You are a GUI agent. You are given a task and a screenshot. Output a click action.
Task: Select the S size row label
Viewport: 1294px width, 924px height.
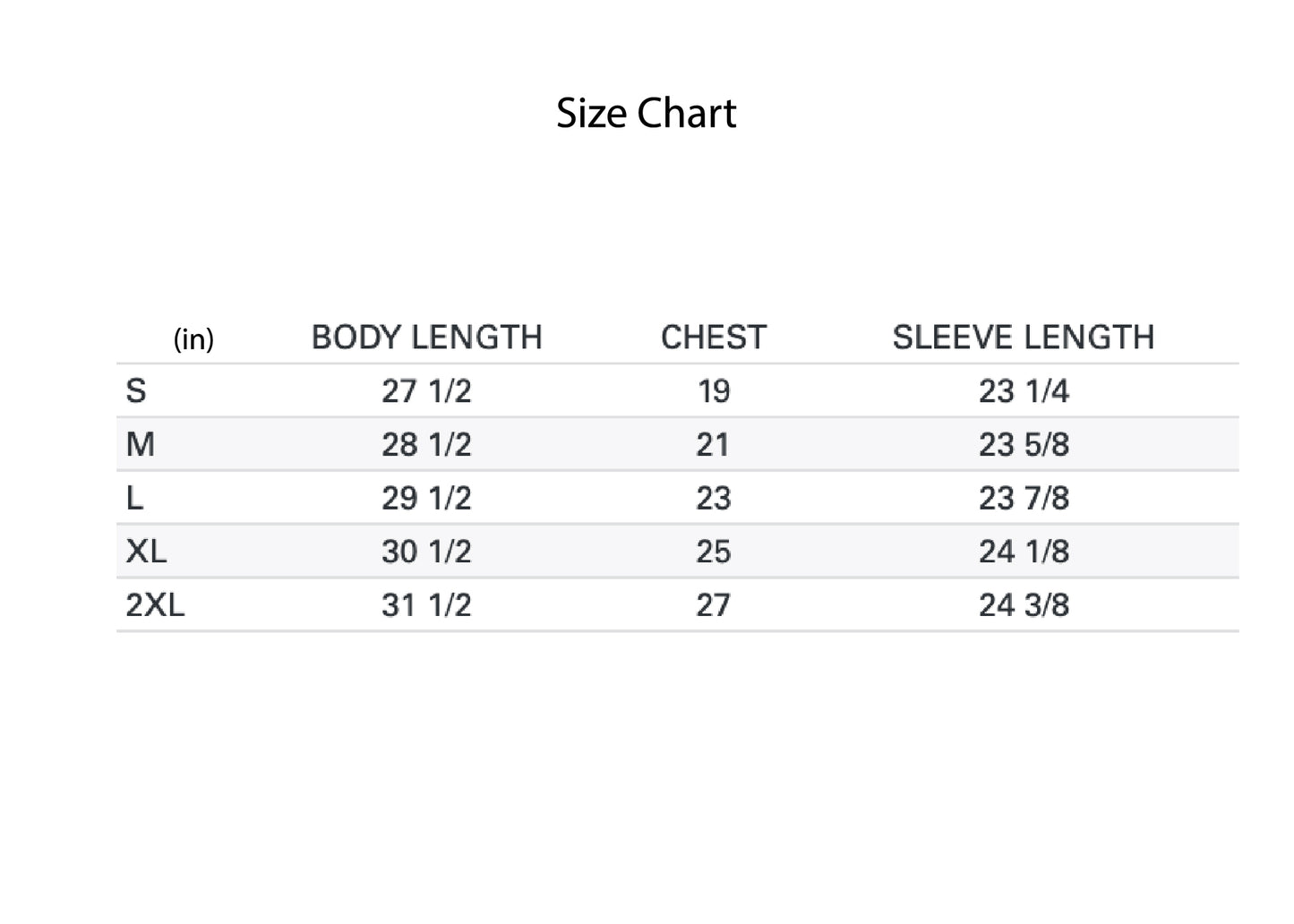point(135,391)
